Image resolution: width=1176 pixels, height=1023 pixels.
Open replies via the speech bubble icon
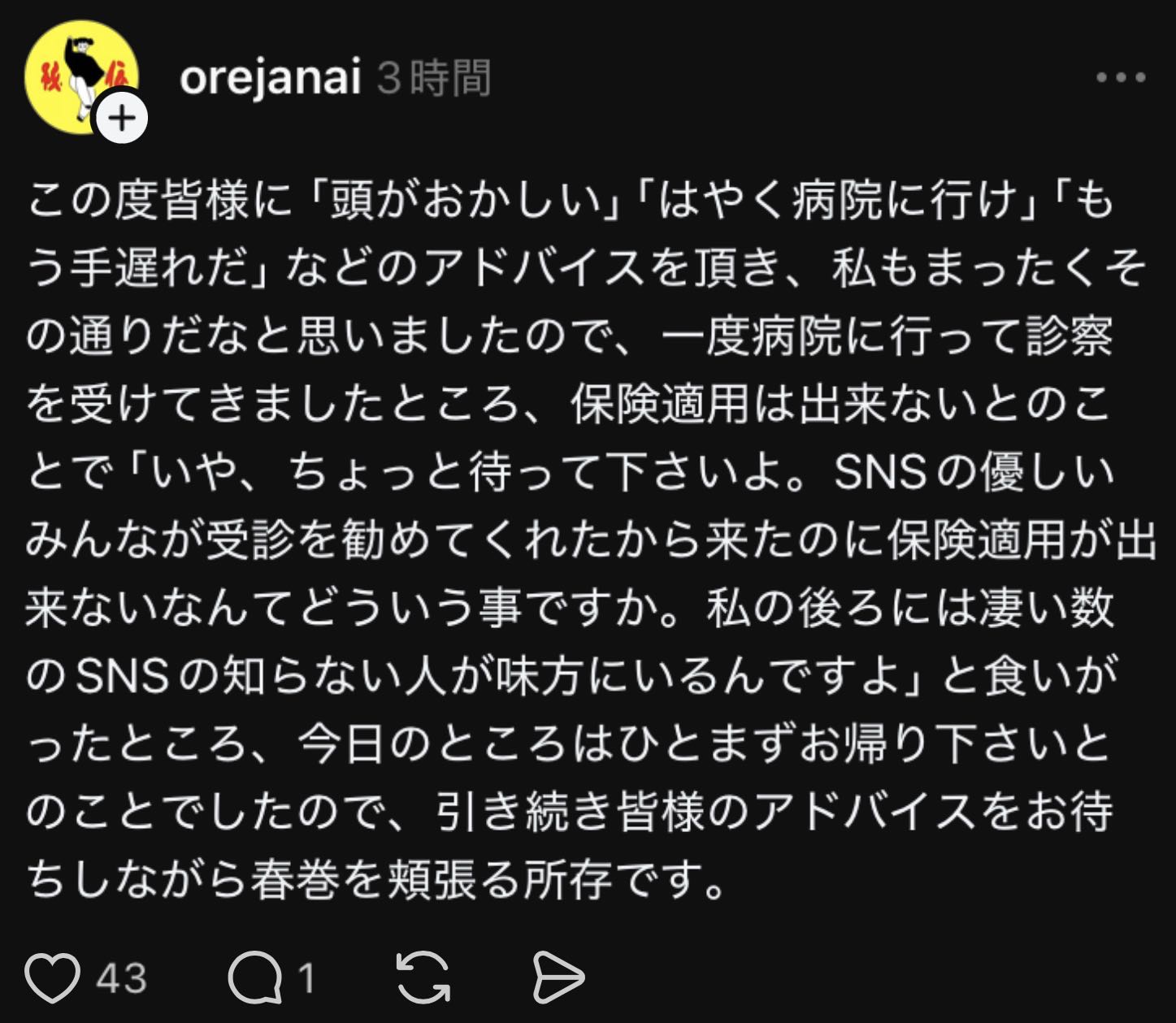pyautogui.click(x=254, y=977)
